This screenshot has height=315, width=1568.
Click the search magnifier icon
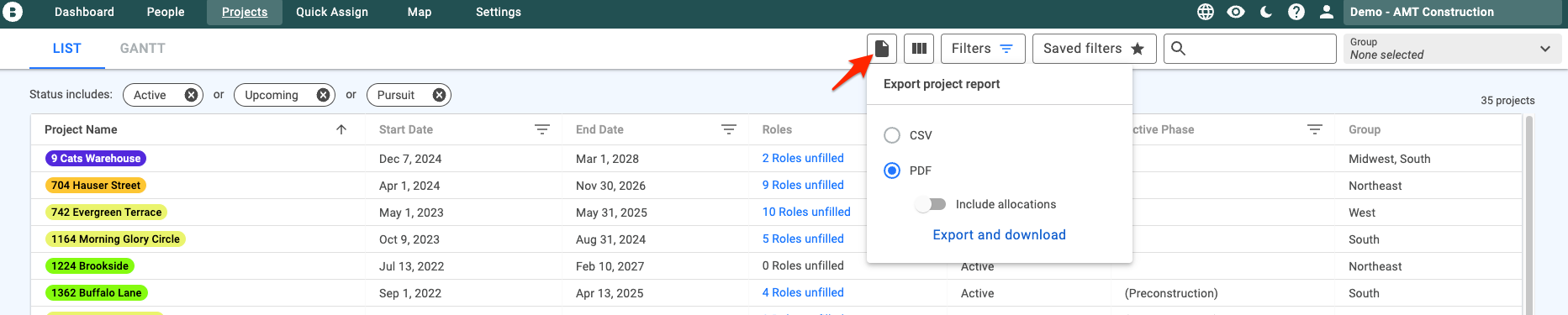(x=1179, y=49)
